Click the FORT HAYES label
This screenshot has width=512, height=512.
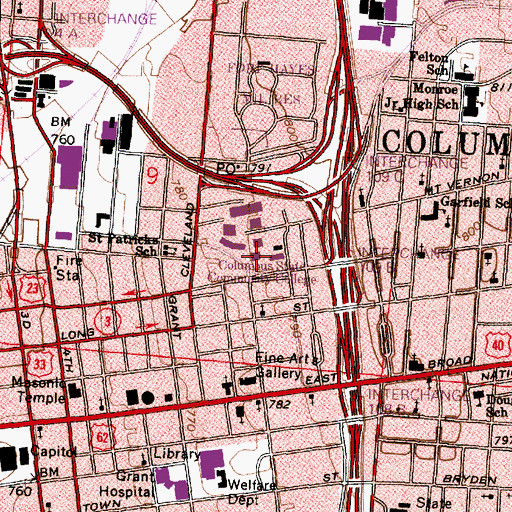tap(271, 69)
